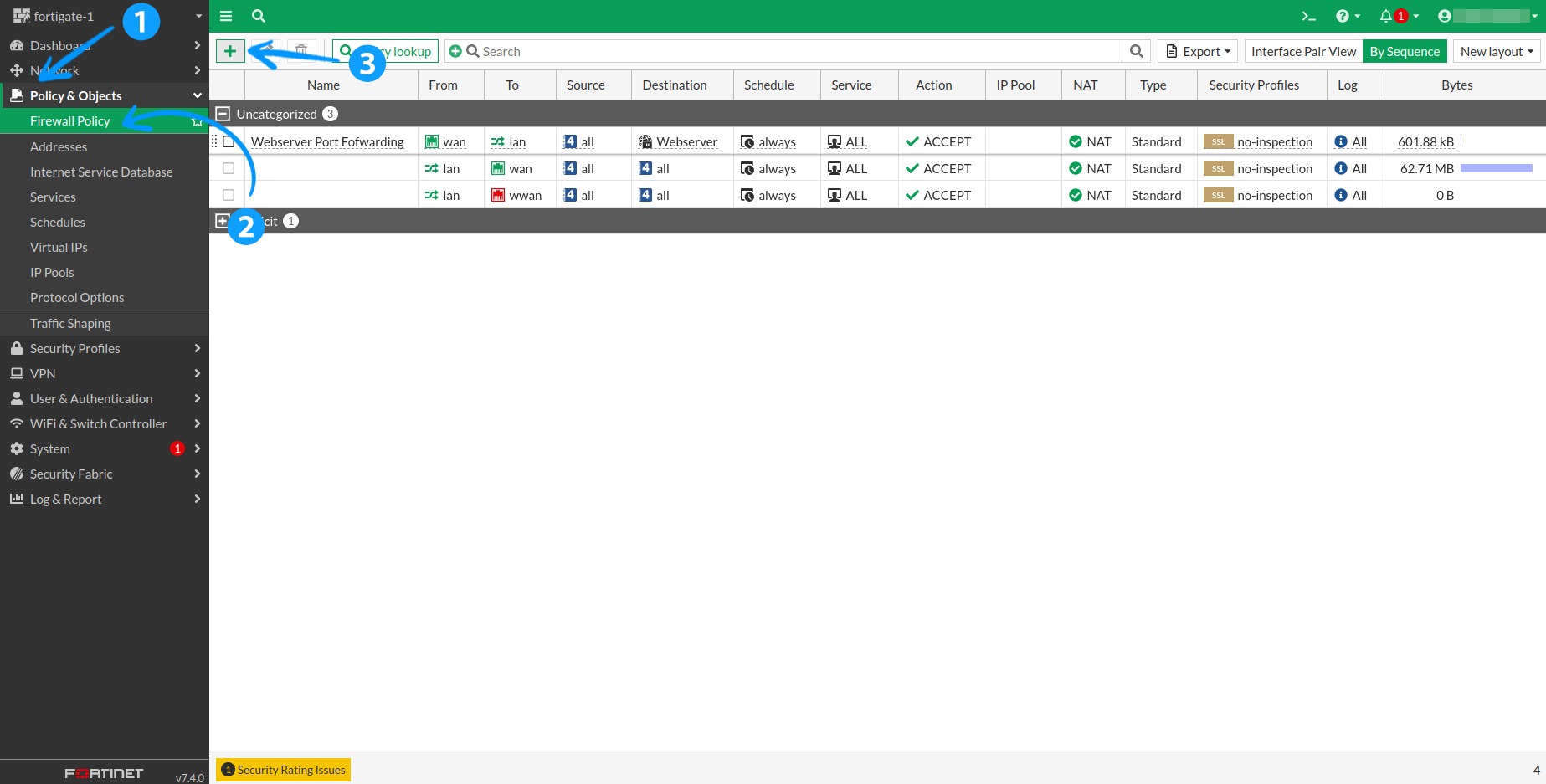Click the help question mark icon
The width and height of the screenshot is (1546, 784).
tap(1343, 16)
